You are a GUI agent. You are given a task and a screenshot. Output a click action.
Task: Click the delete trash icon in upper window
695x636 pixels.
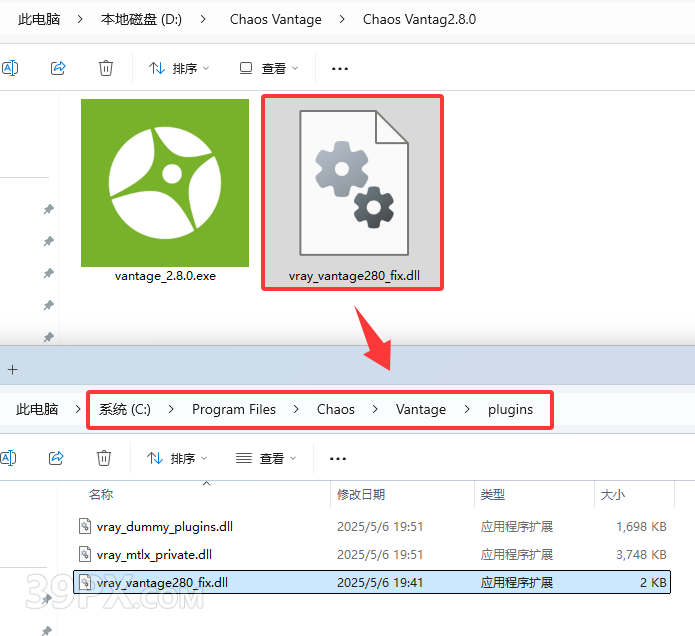[105, 68]
